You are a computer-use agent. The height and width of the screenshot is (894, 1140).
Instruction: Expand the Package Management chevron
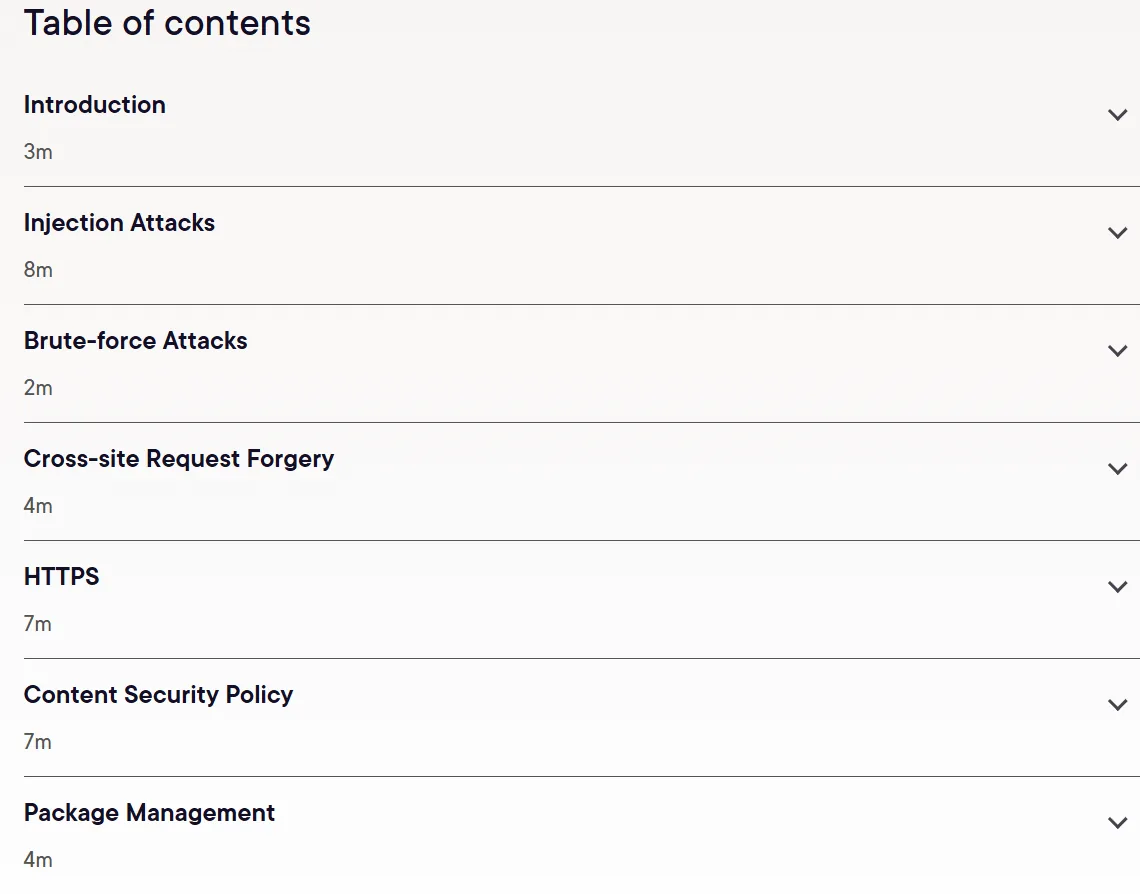[x=1117, y=823]
